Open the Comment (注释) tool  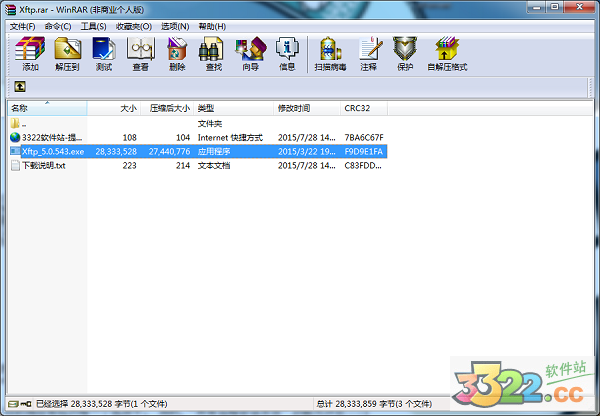tap(369, 54)
